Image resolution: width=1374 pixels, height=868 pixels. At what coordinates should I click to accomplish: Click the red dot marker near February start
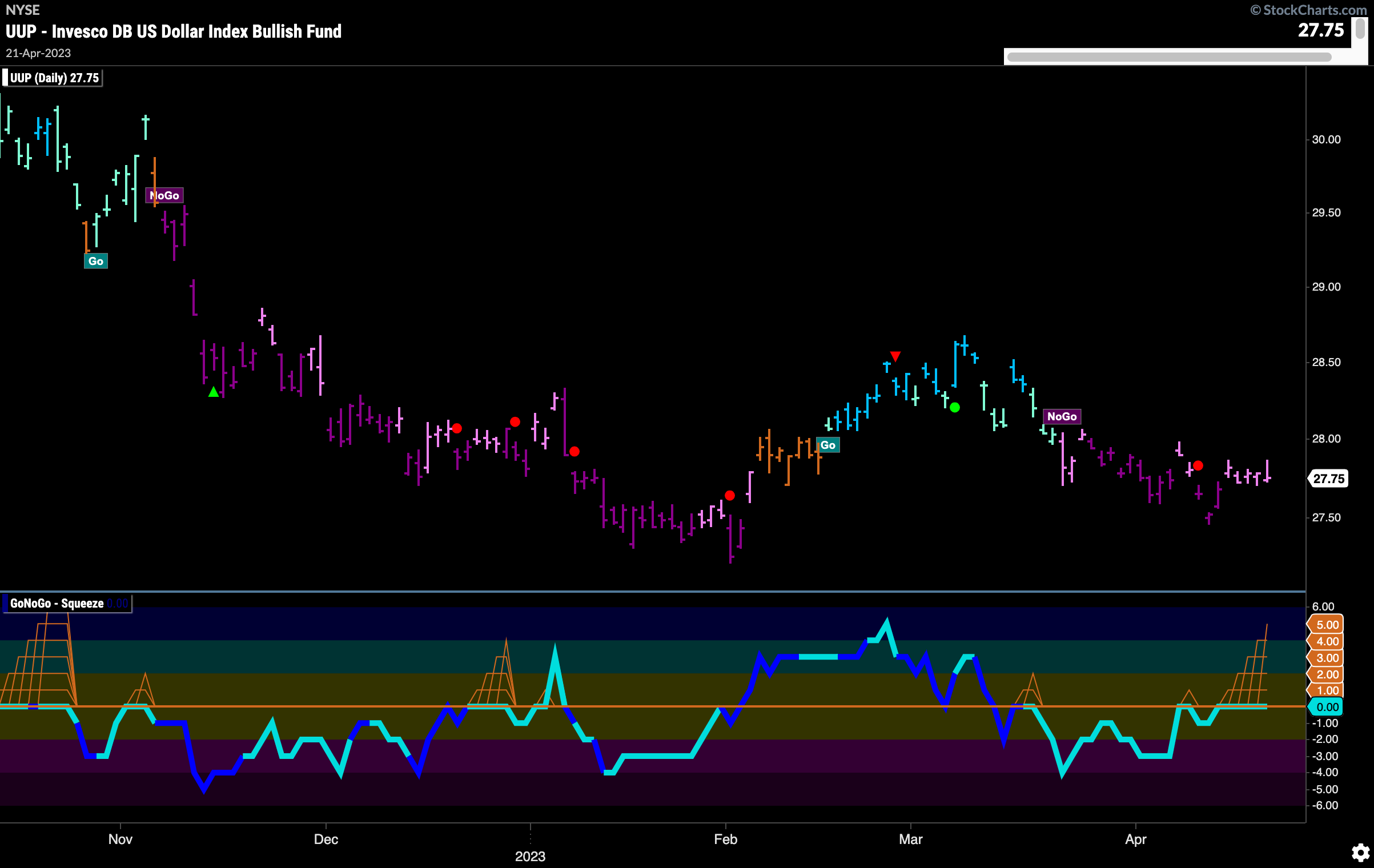coord(730,495)
